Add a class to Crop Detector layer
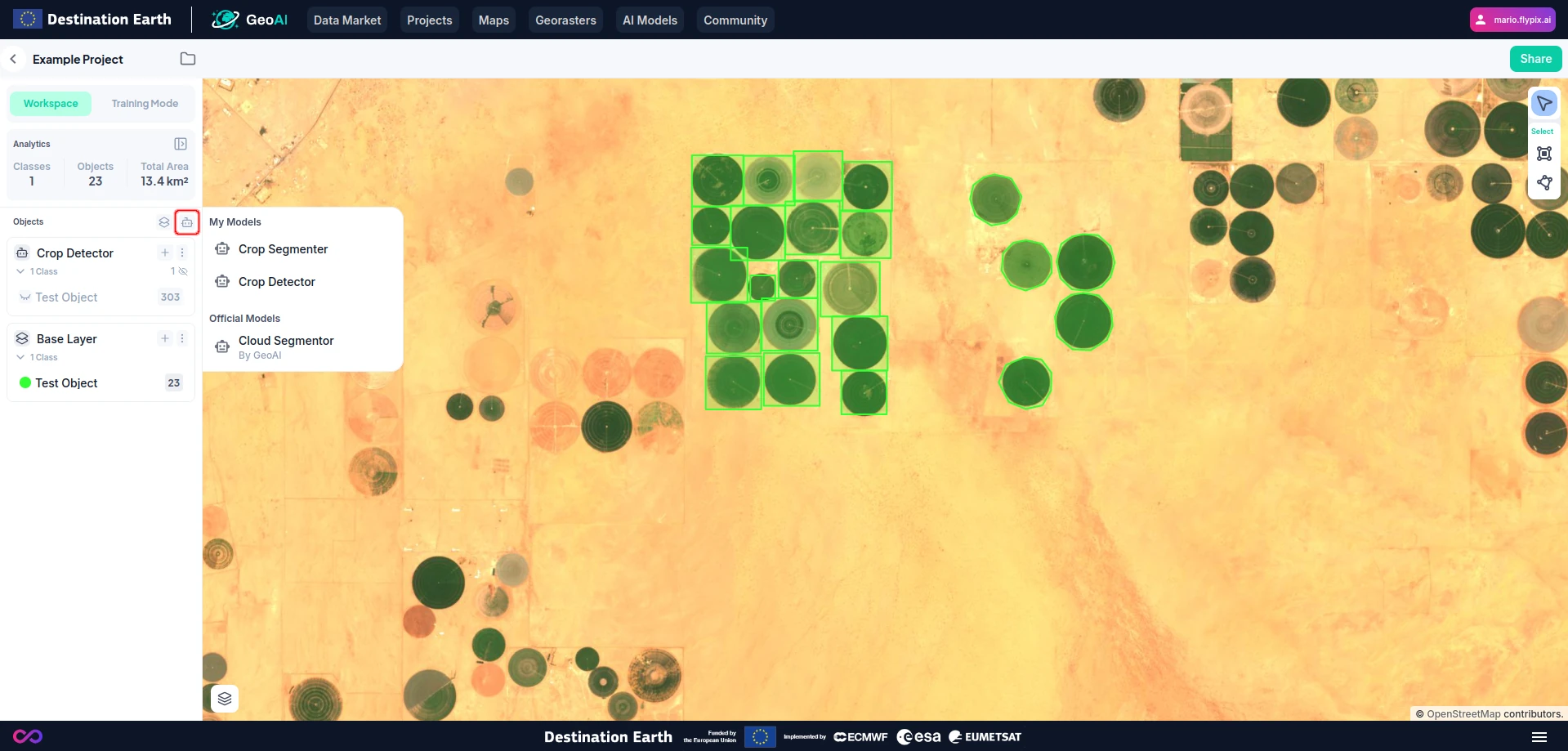This screenshot has width=1568, height=751. [x=165, y=253]
